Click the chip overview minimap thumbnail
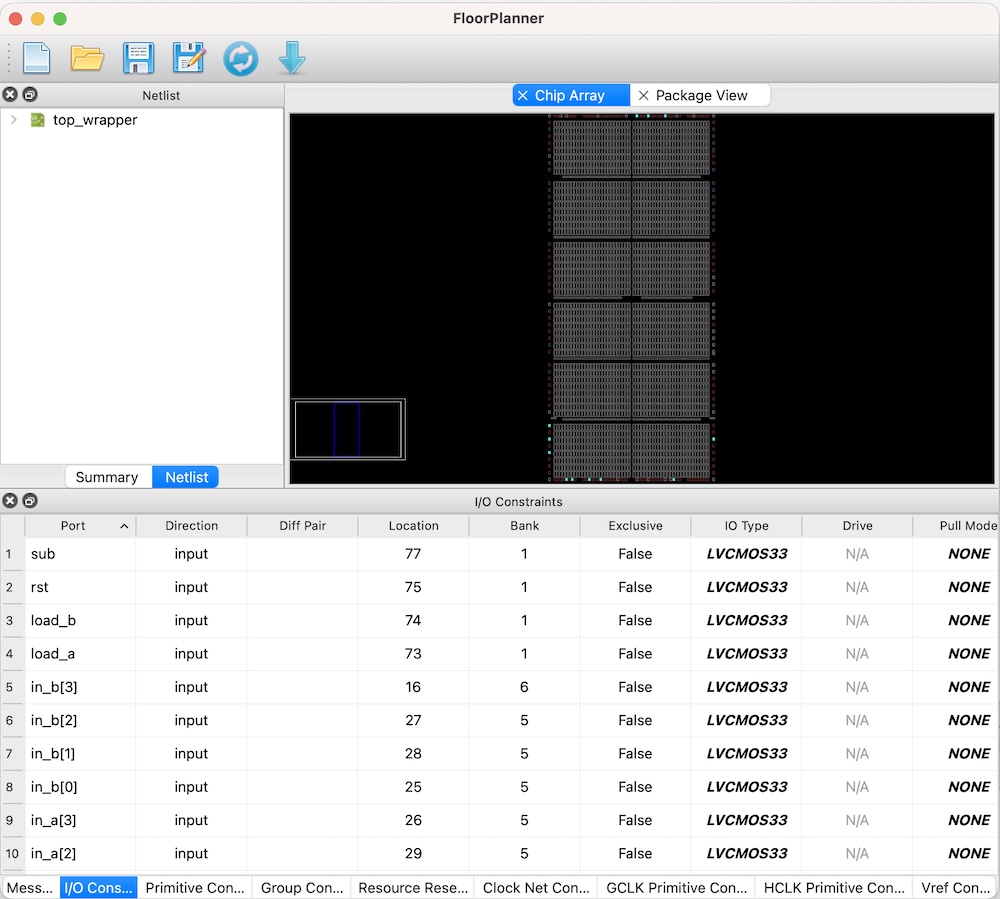Screen dimensions: 1000x899 coord(348,430)
